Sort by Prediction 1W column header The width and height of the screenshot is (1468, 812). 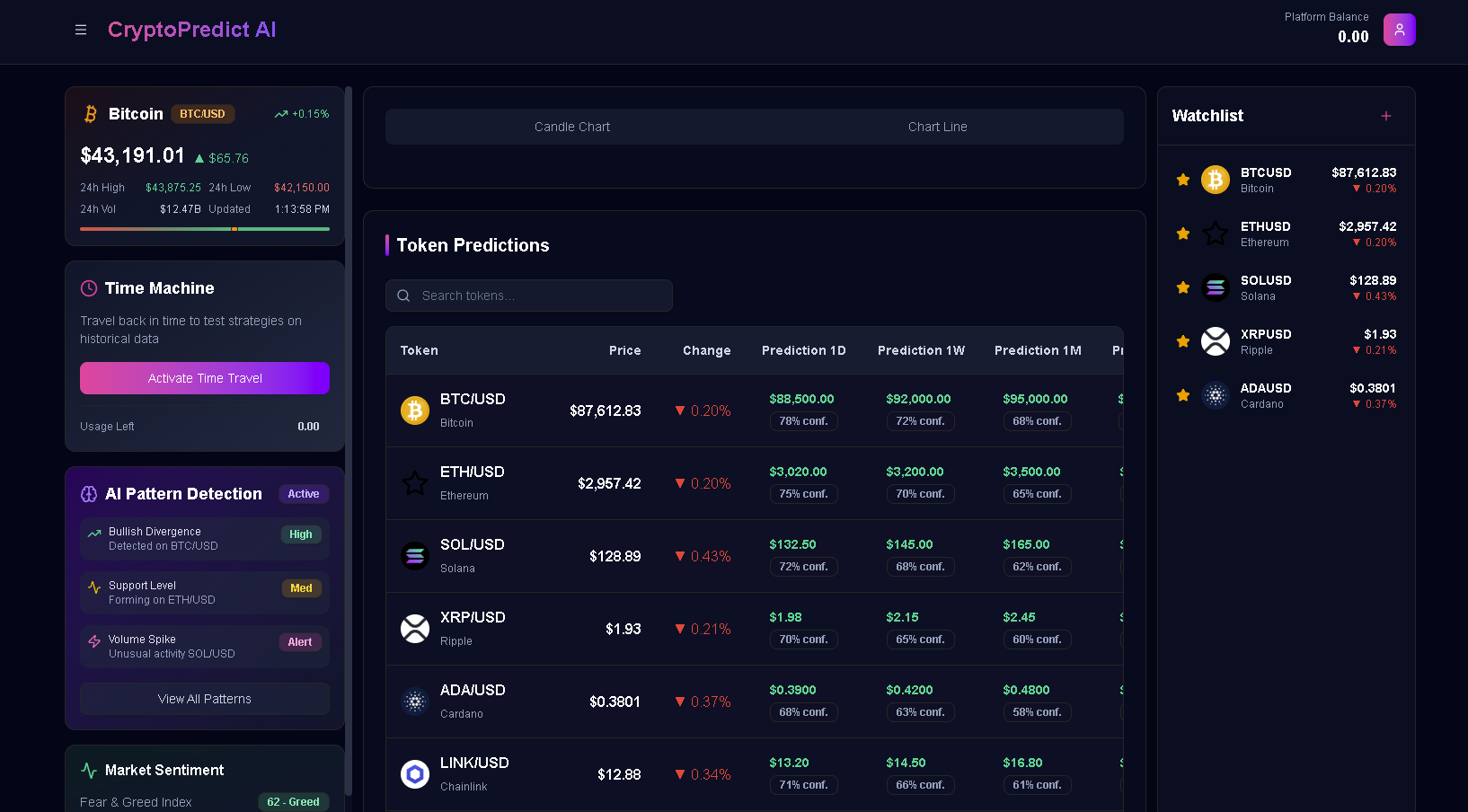[x=922, y=350]
